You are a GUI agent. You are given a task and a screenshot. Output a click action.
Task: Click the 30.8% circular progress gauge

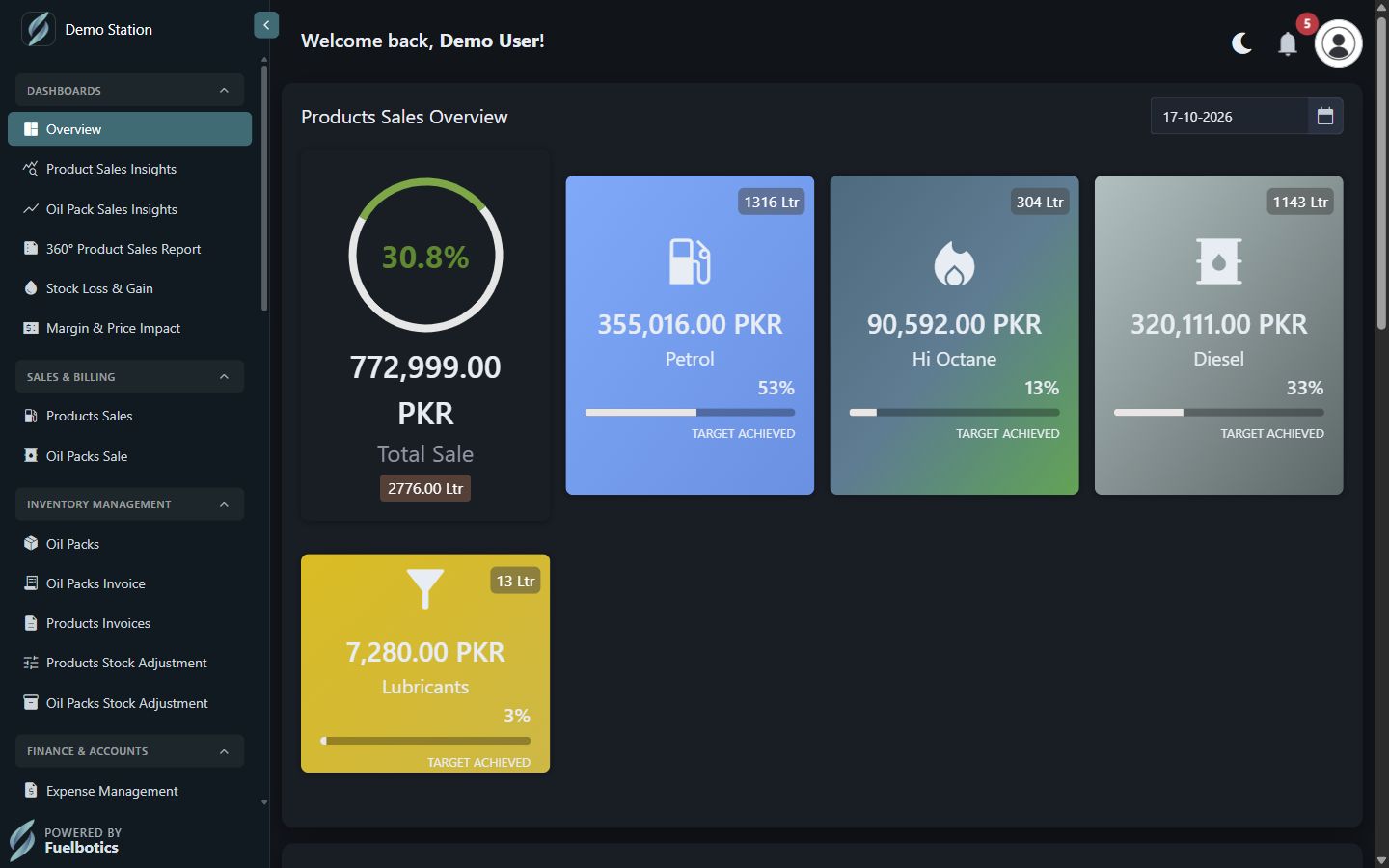pyautogui.click(x=425, y=256)
